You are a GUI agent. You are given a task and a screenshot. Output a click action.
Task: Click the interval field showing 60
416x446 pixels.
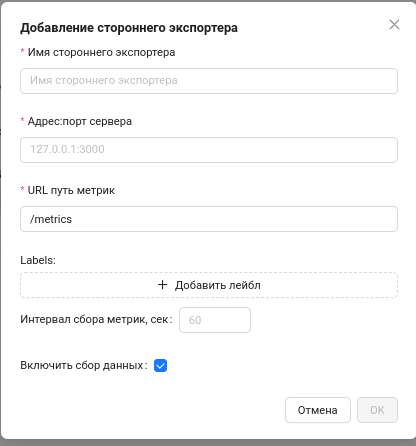coord(215,320)
